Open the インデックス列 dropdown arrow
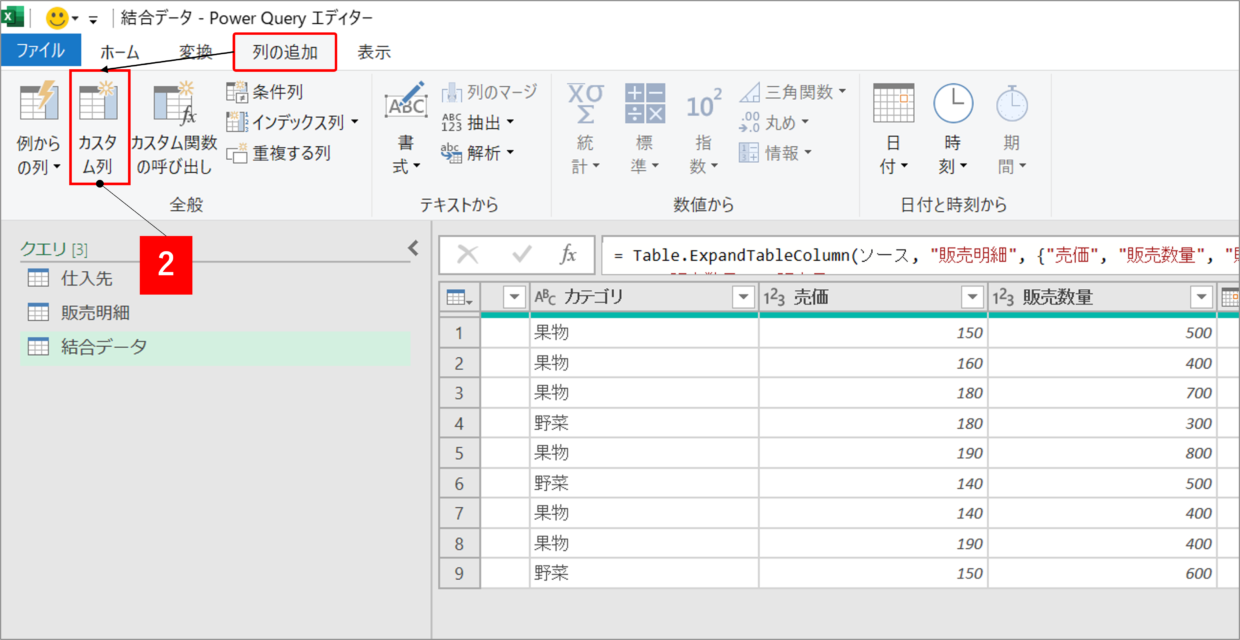Screen dimensions: 1240x640 pyautogui.click(x=354, y=123)
